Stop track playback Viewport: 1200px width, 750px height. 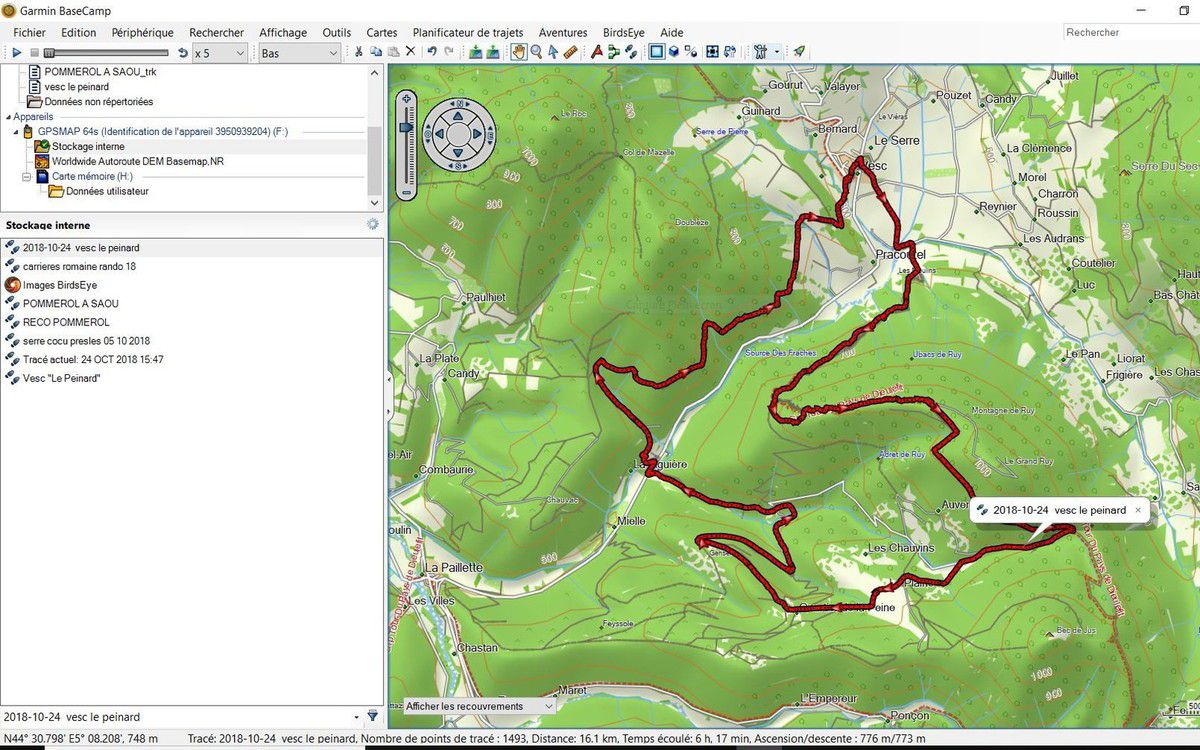[x=34, y=52]
